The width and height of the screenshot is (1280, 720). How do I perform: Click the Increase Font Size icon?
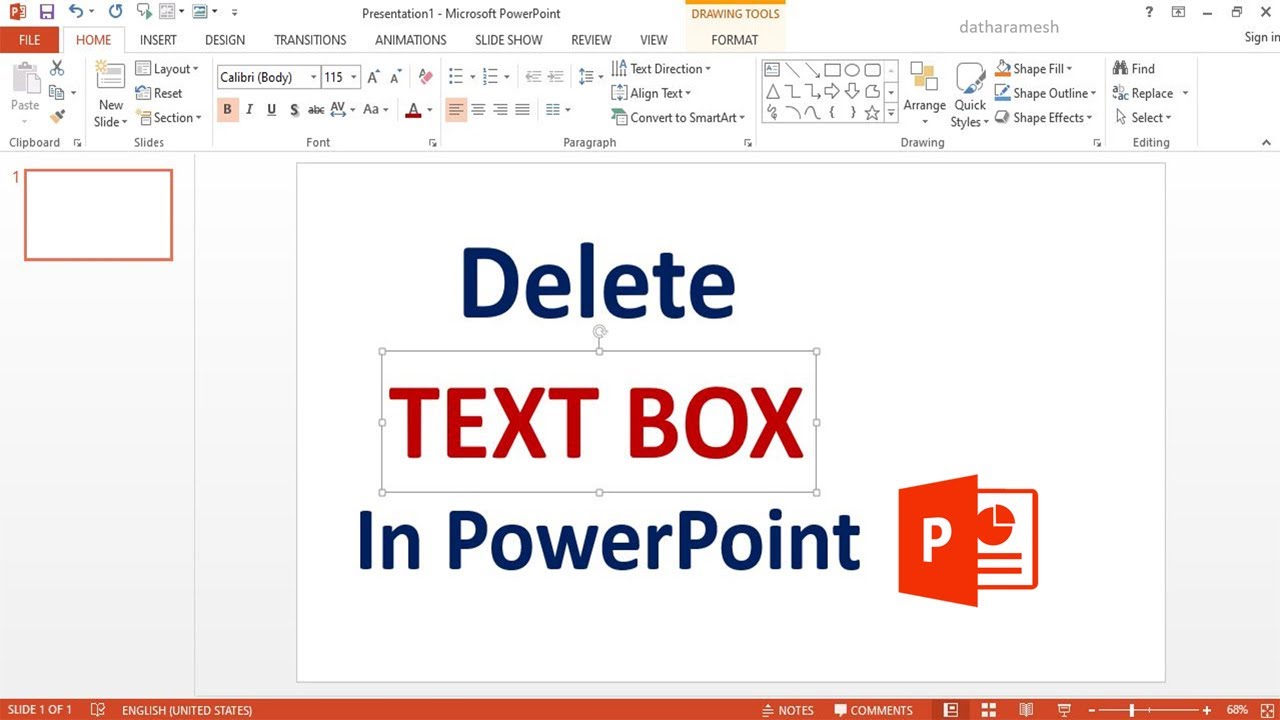coord(373,77)
